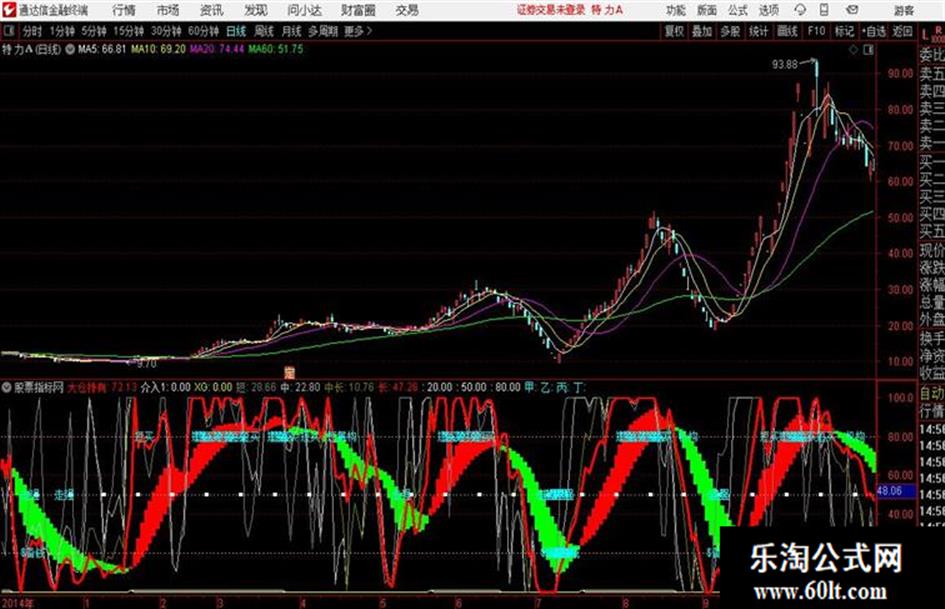Screen dimensions: 945x609
Task: Click MA10: 69.20 indicator value
Action: [159, 49]
